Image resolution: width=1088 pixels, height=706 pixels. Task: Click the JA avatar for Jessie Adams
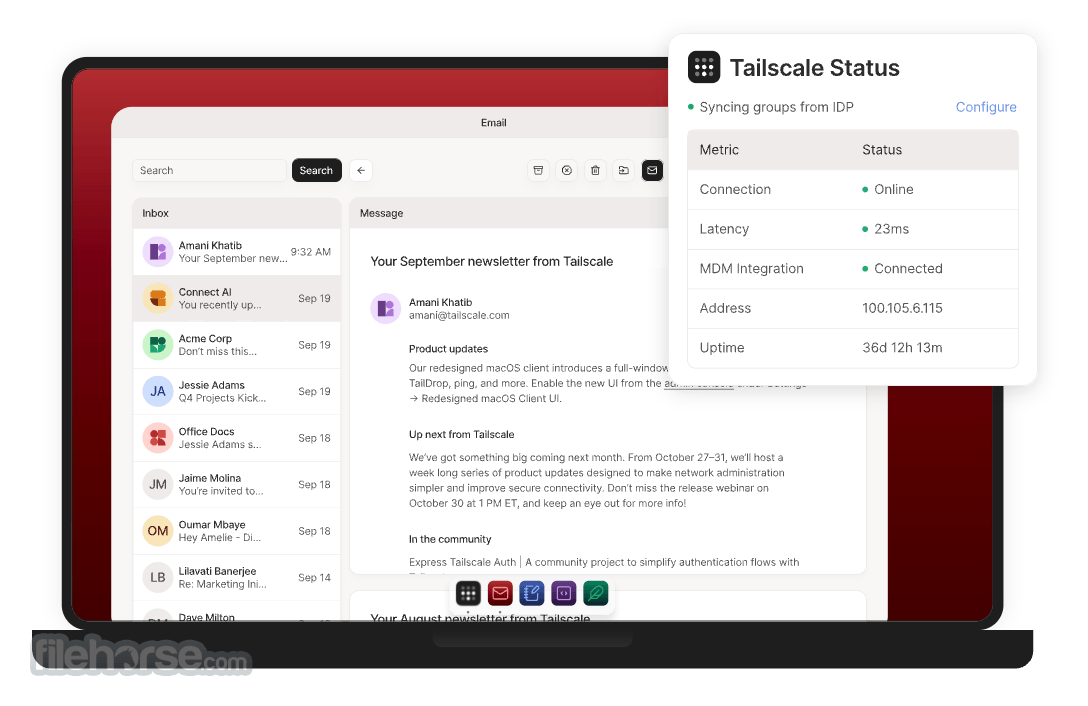158,391
